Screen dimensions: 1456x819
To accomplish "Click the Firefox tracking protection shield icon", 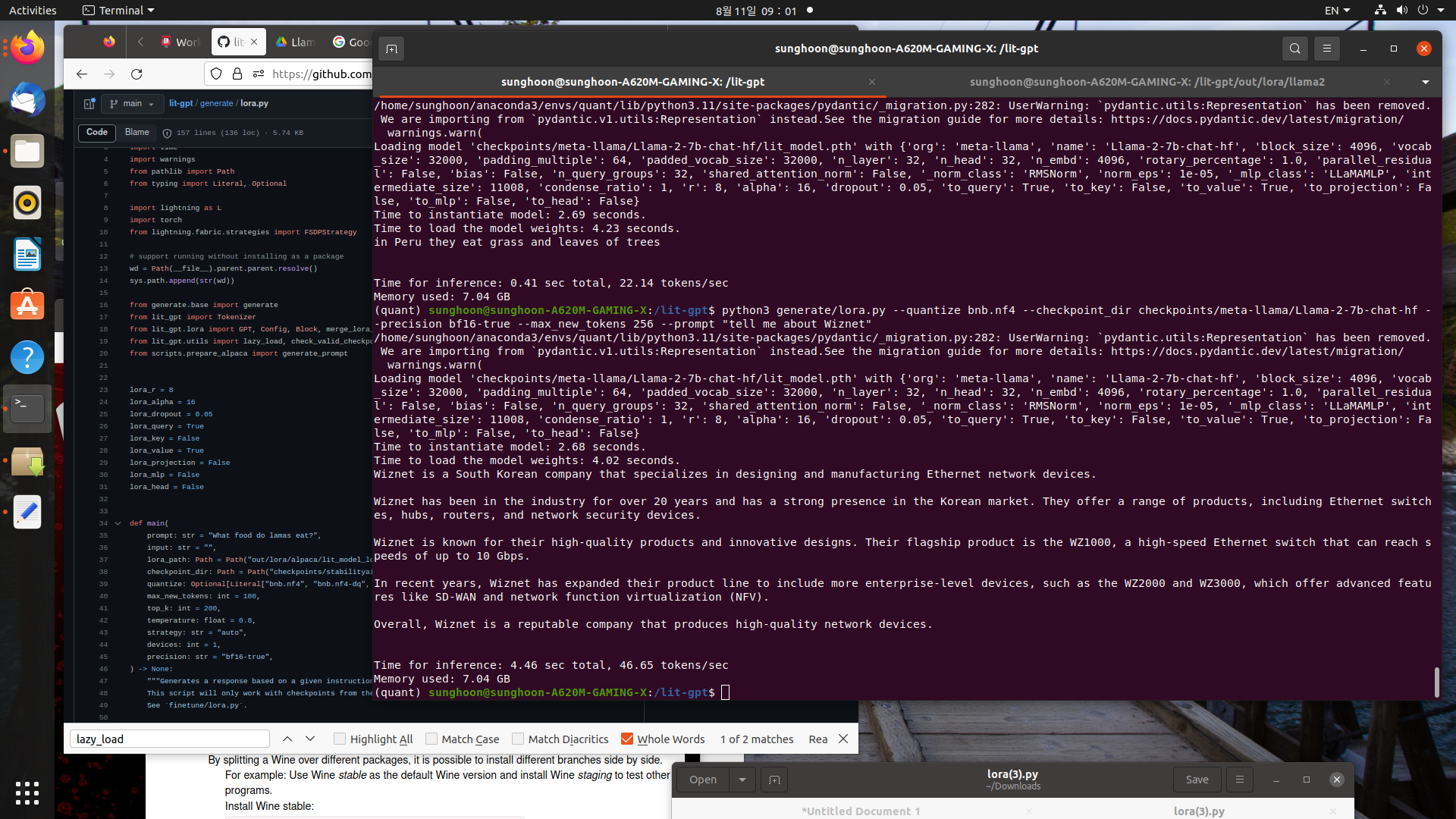I will point(216,74).
